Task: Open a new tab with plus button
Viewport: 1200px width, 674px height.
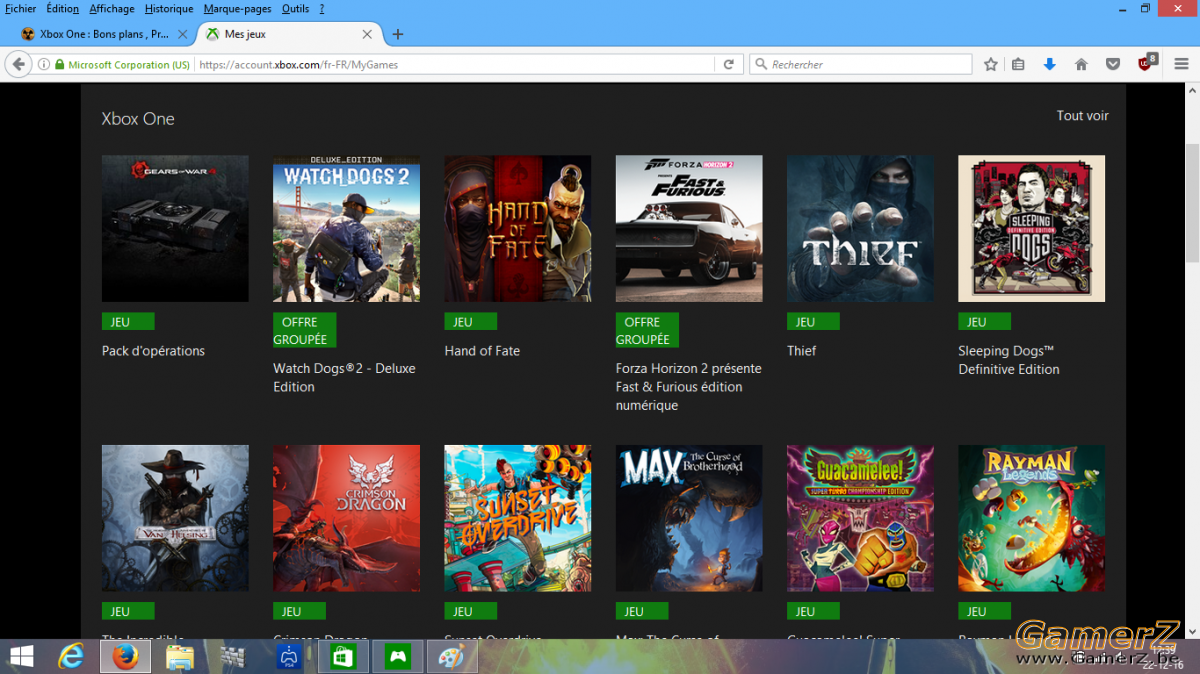Action: point(397,34)
